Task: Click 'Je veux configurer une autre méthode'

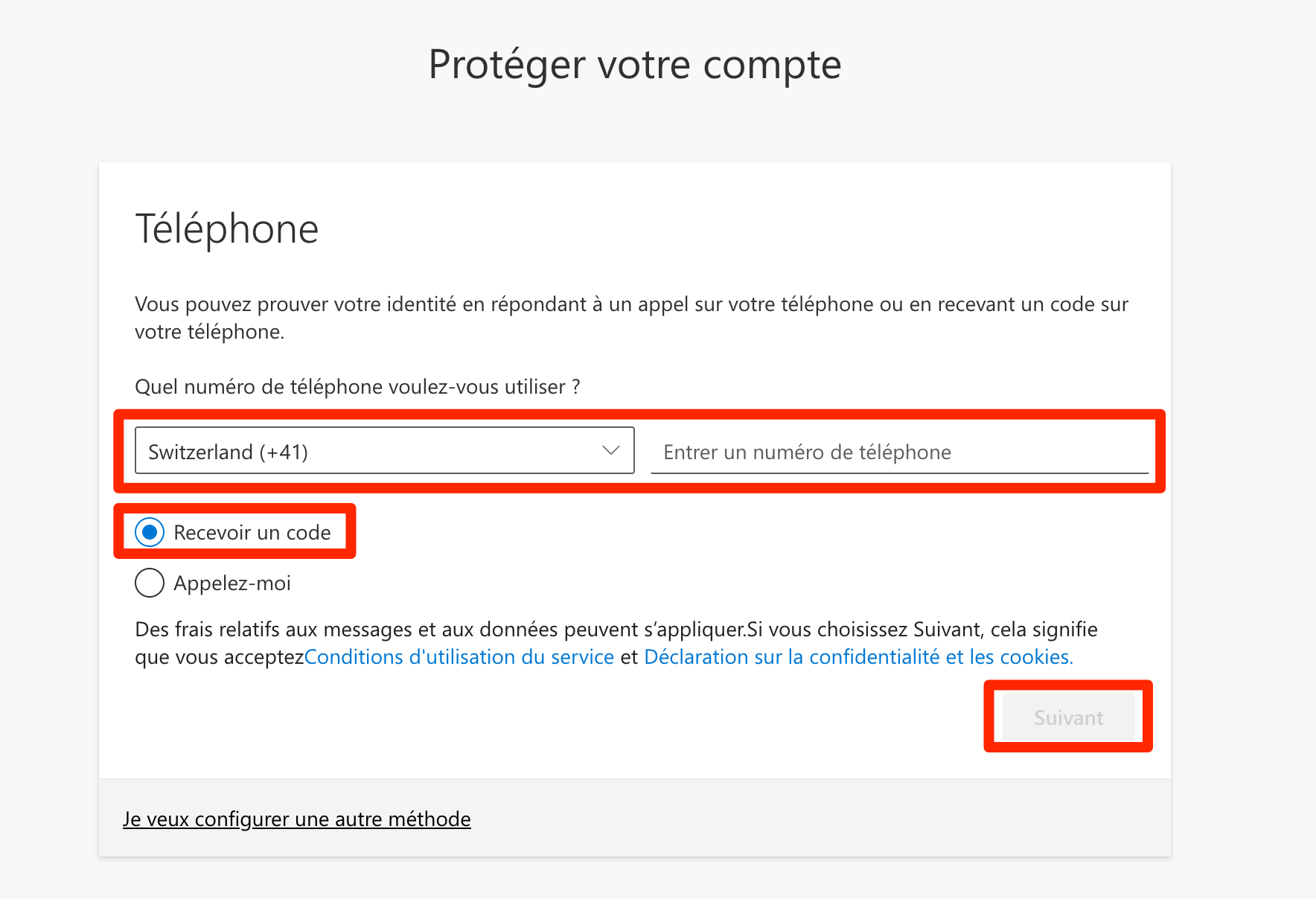Action: (x=296, y=819)
